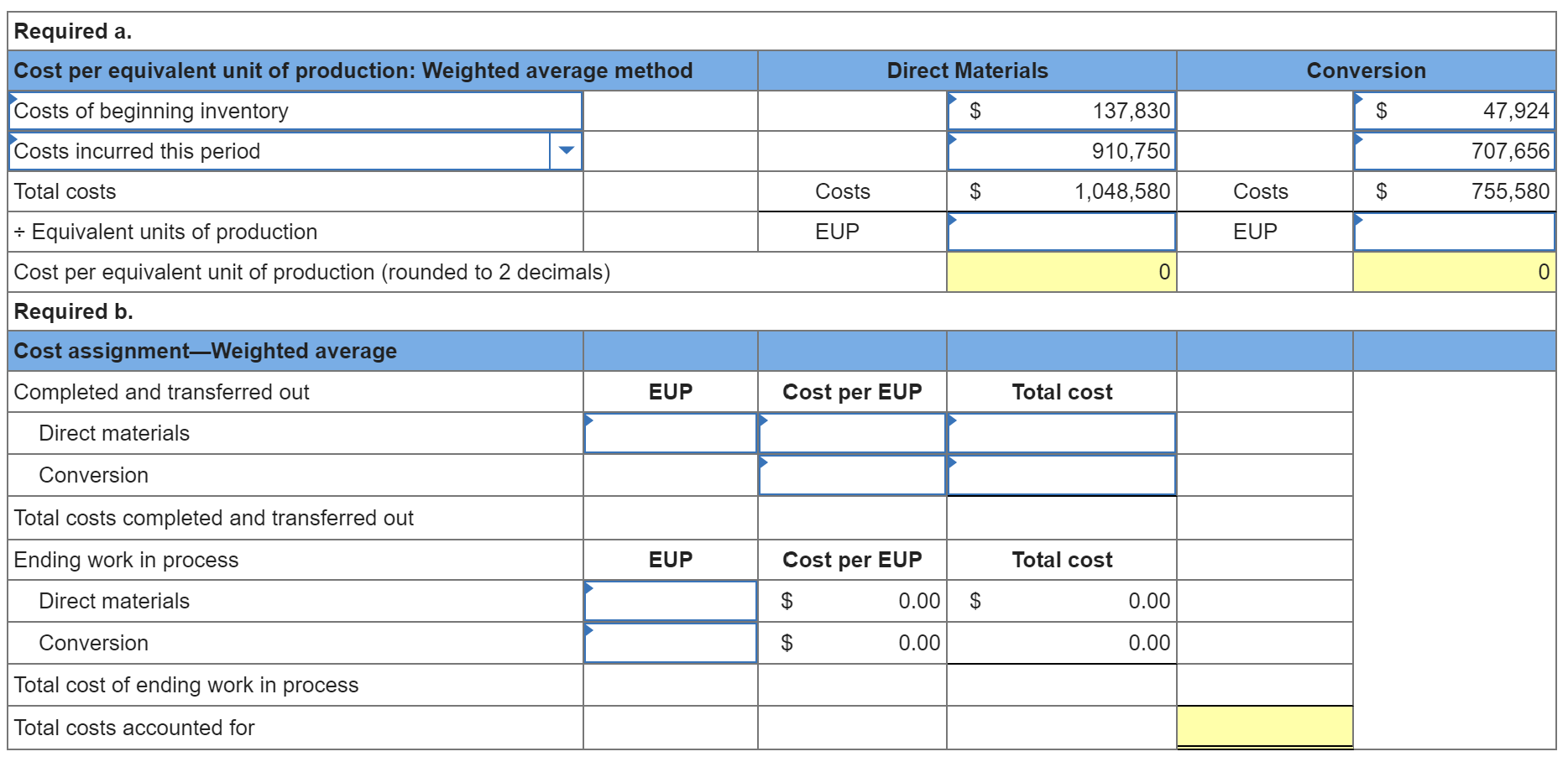Select the yellow Direct Materials cost per EUP result
This screenshot has height=762, width=1568.
(x=1062, y=272)
